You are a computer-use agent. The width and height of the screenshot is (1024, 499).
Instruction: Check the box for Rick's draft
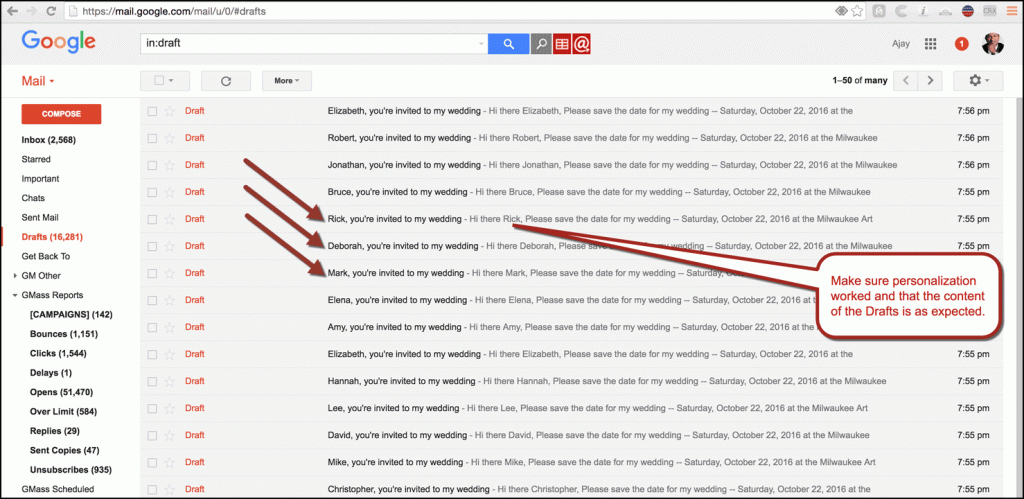coord(152,219)
